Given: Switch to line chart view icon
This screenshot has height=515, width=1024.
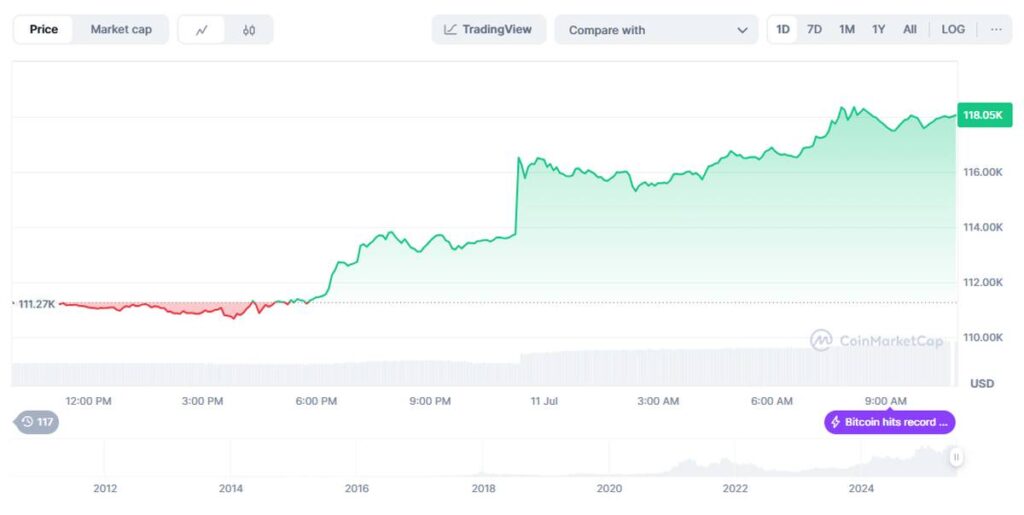Looking at the screenshot, I should point(202,30).
